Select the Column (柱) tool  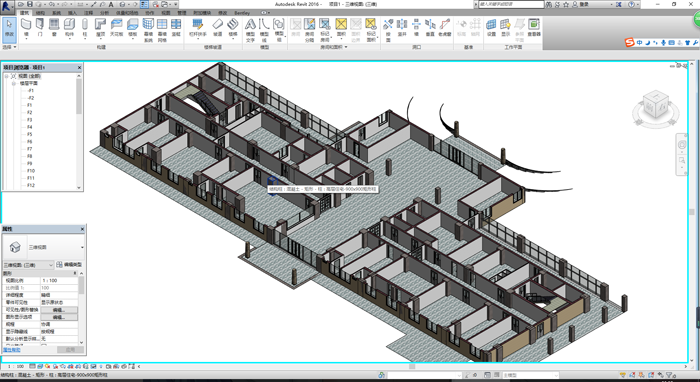(85, 27)
